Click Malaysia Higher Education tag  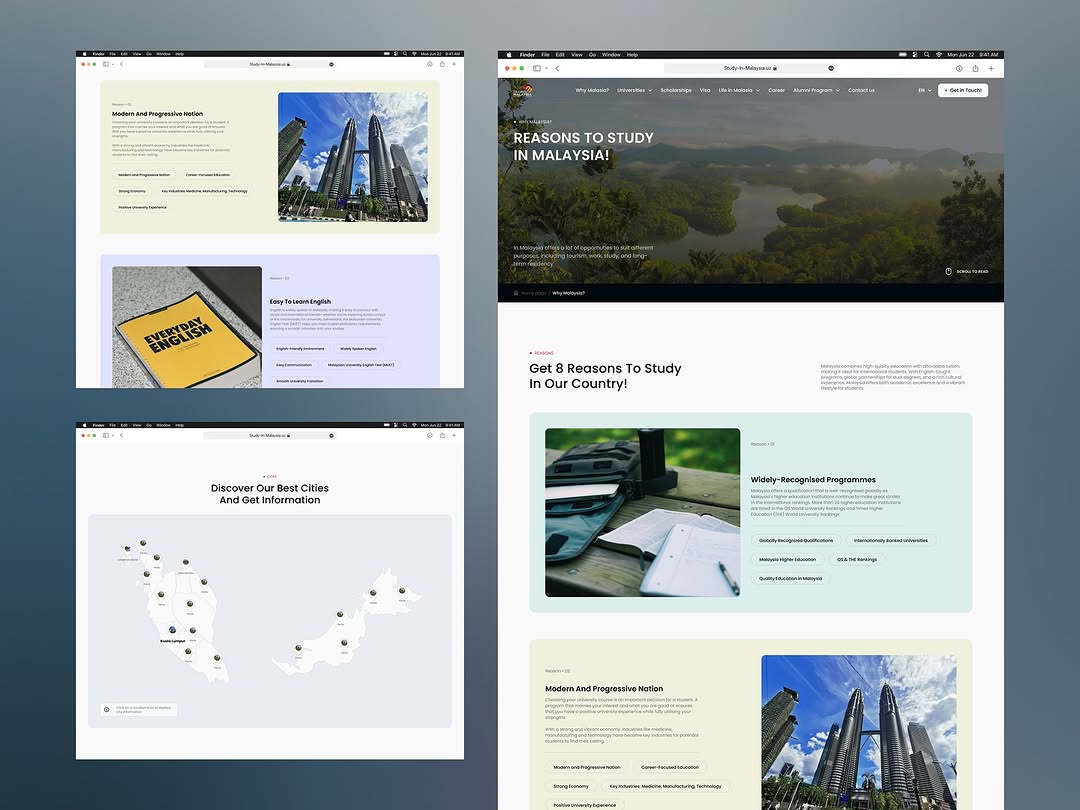coord(787,559)
